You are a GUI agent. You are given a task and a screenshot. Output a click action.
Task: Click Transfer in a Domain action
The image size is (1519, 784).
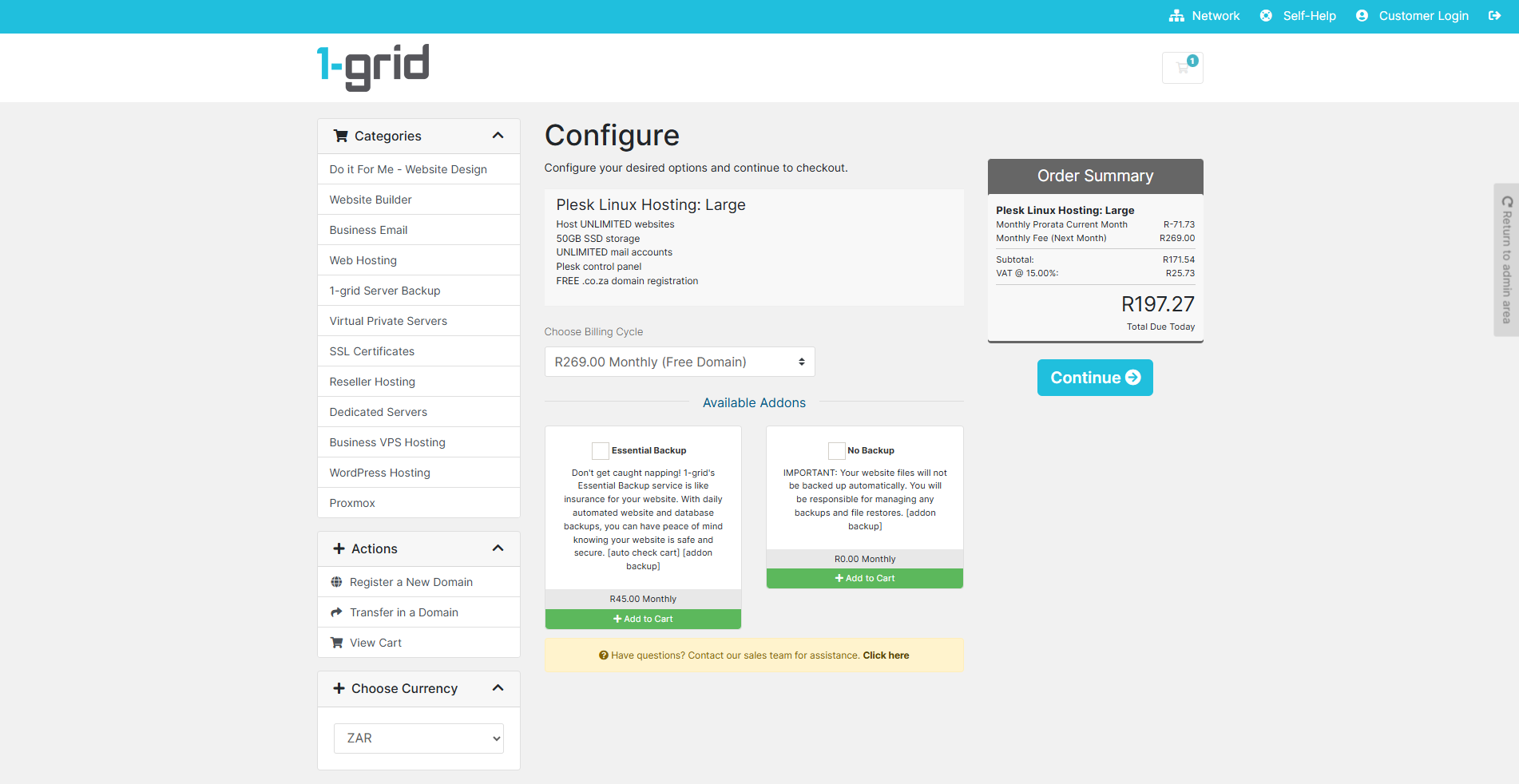418,612
